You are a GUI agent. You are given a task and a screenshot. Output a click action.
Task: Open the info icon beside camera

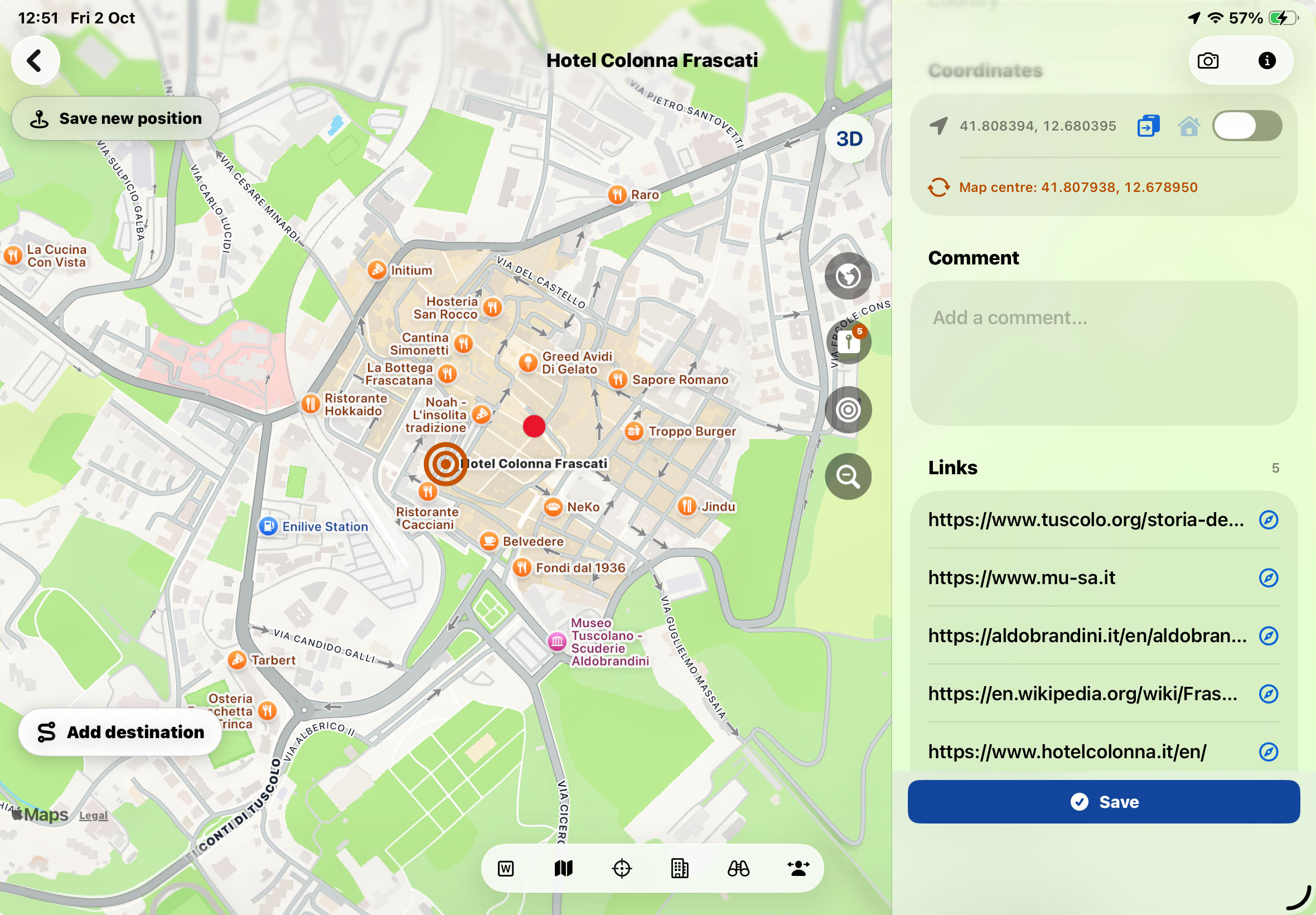pyautogui.click(x=1267, y=61)
